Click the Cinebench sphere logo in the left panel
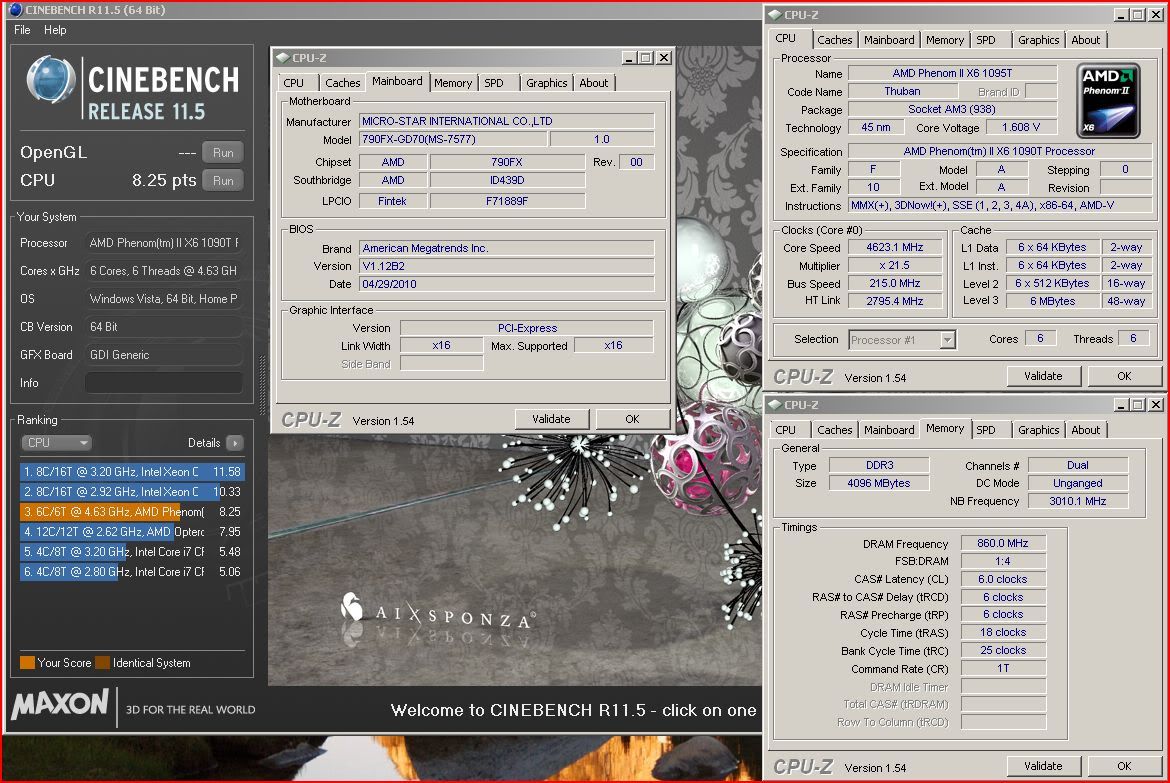This screenshot has width=1170, height=783. tap(50, 80)
